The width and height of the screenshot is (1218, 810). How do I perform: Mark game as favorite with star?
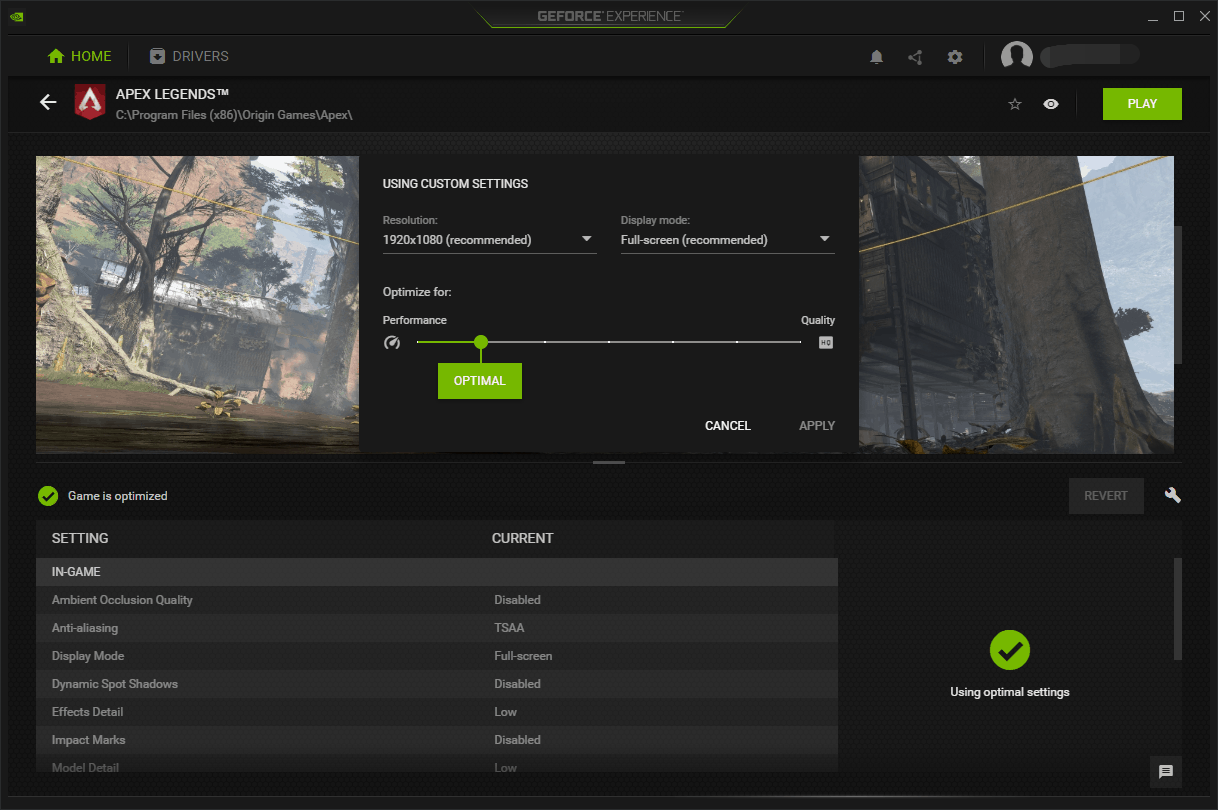[1015, 104]
